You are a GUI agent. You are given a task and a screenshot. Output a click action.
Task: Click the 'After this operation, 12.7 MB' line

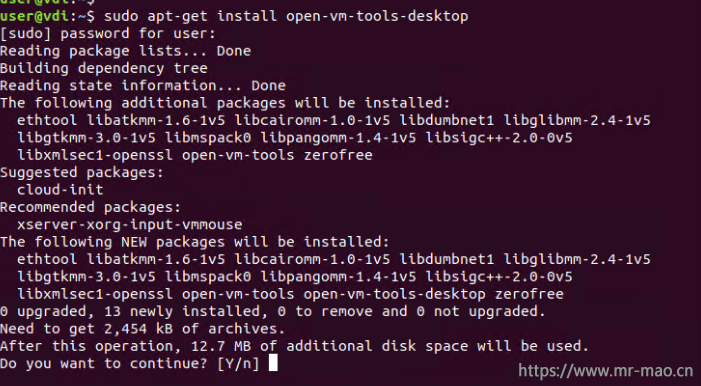coord(295,346)
